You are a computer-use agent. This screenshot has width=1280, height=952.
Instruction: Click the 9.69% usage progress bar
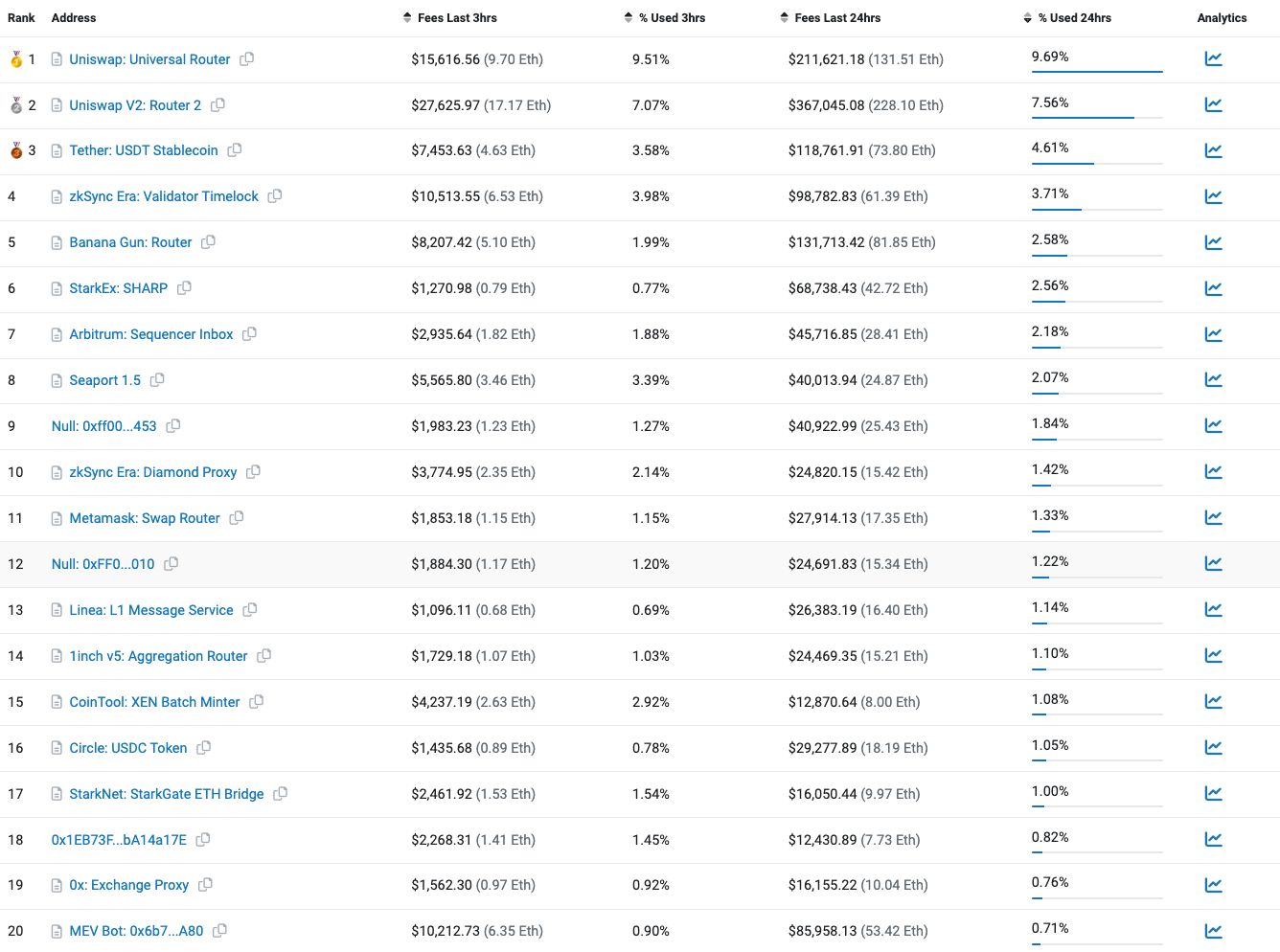coord(1097,71)
